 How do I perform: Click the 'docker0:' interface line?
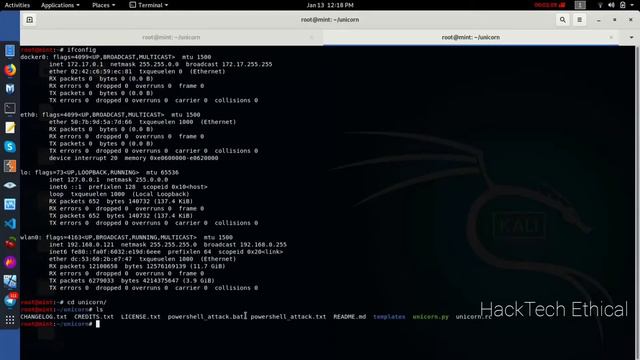click(x=116, y=57)
